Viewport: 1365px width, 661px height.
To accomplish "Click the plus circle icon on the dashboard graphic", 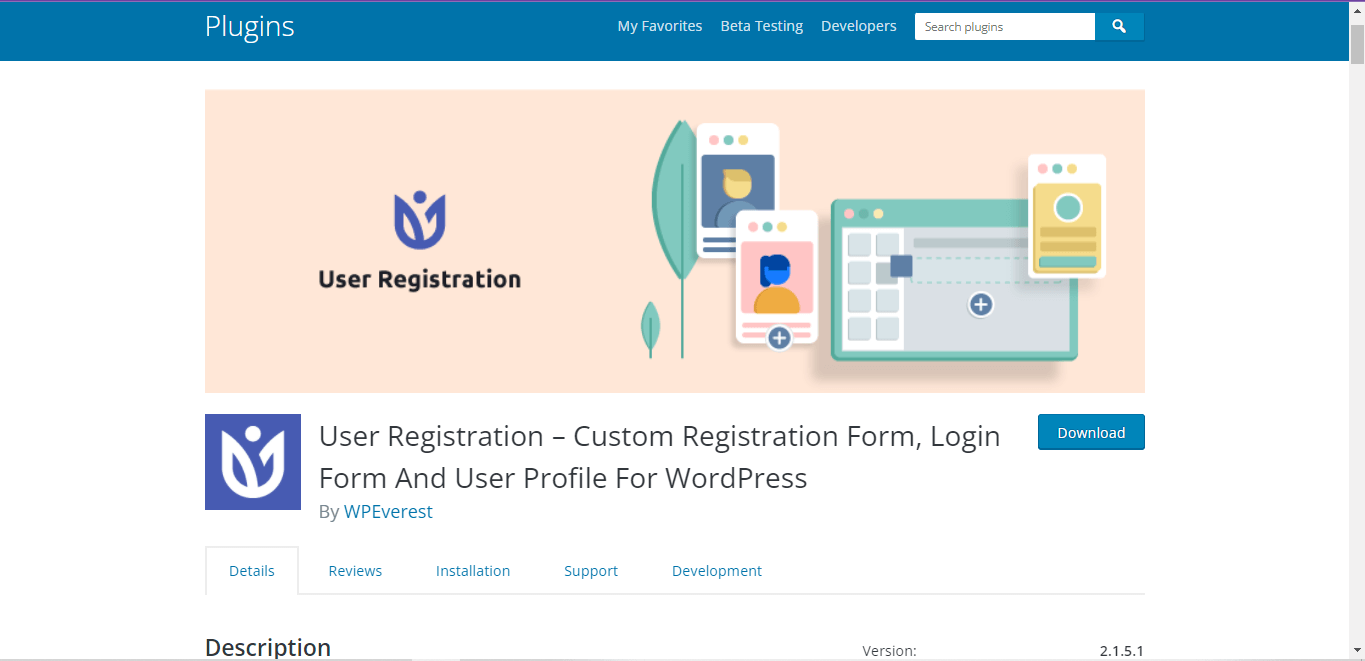I will point(978,305).
